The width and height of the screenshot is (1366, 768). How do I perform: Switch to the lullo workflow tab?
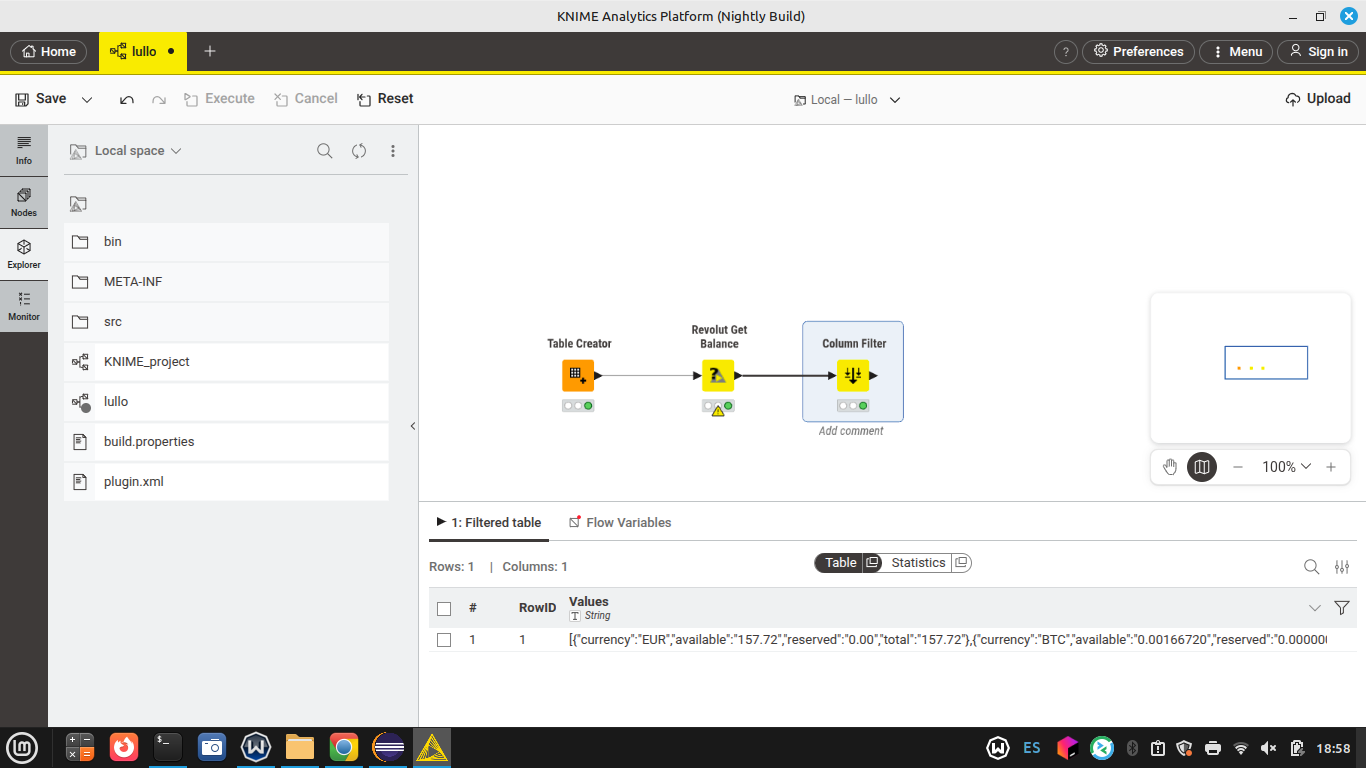click(143, 51)
